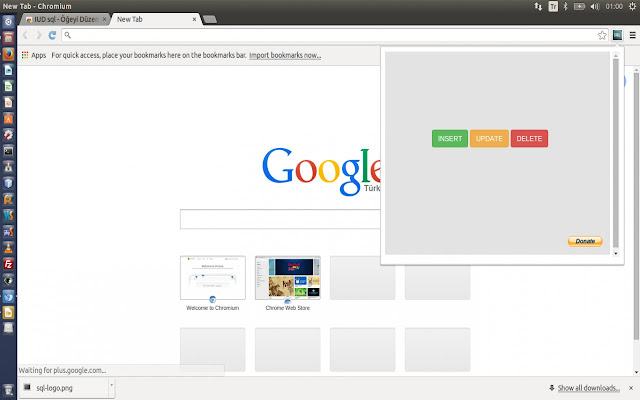Screen dimensions: 640x400
Task: Launch Firefox from the dock
Action: click(x=8, y=54)
